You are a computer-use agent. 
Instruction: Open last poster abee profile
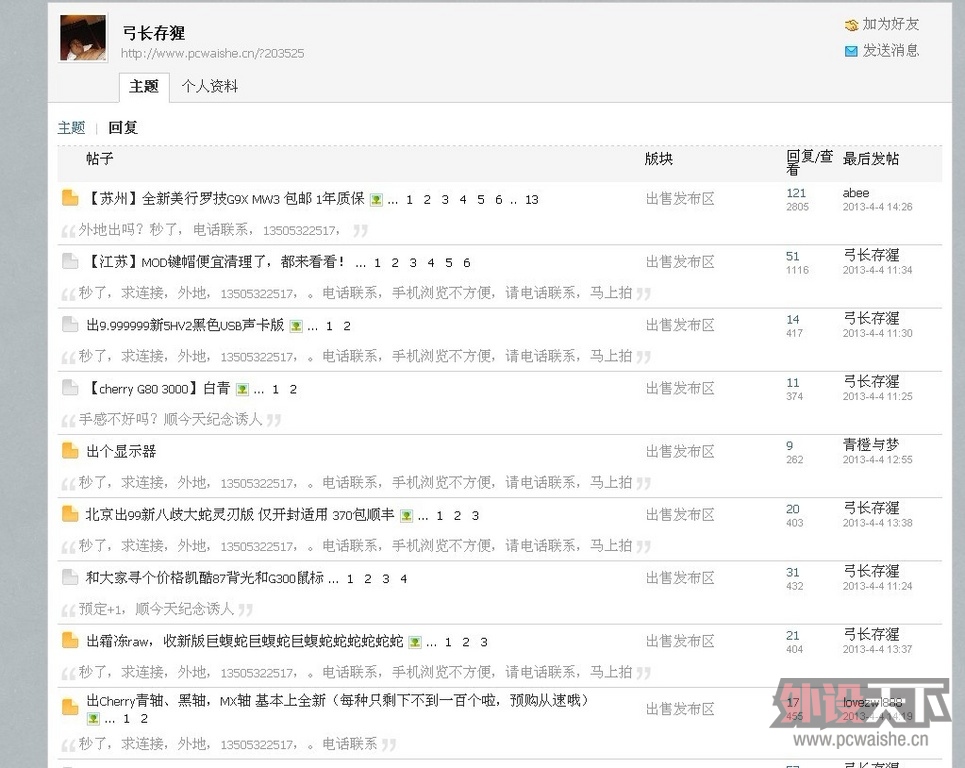click(x=856, y=193)
